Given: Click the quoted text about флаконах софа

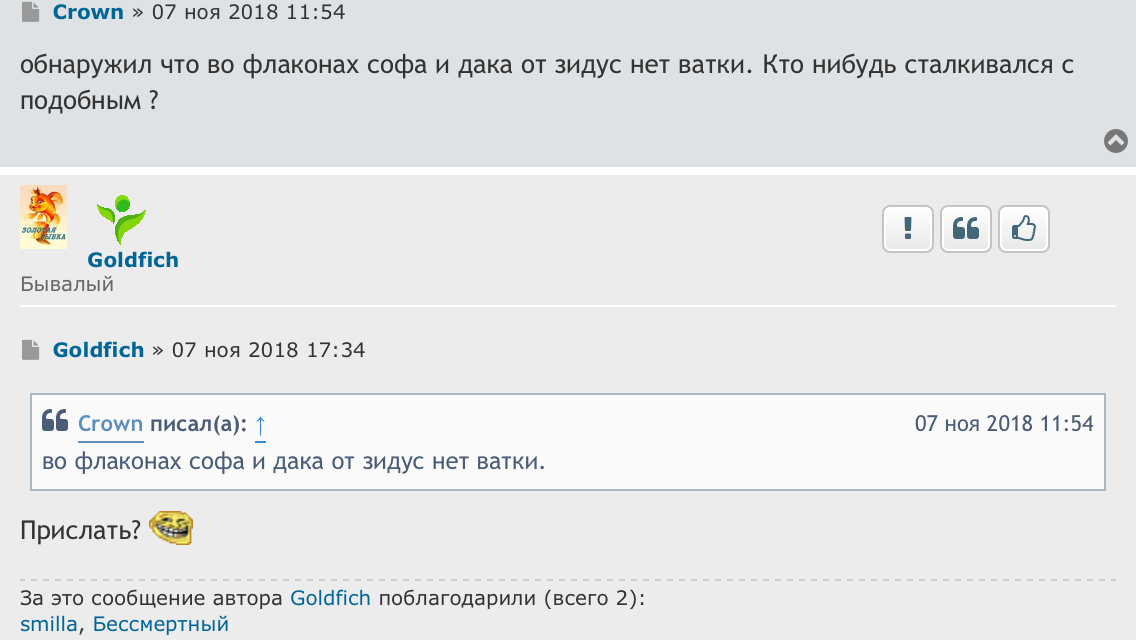Looking at the screenshot, I should [x=294, y=462].
